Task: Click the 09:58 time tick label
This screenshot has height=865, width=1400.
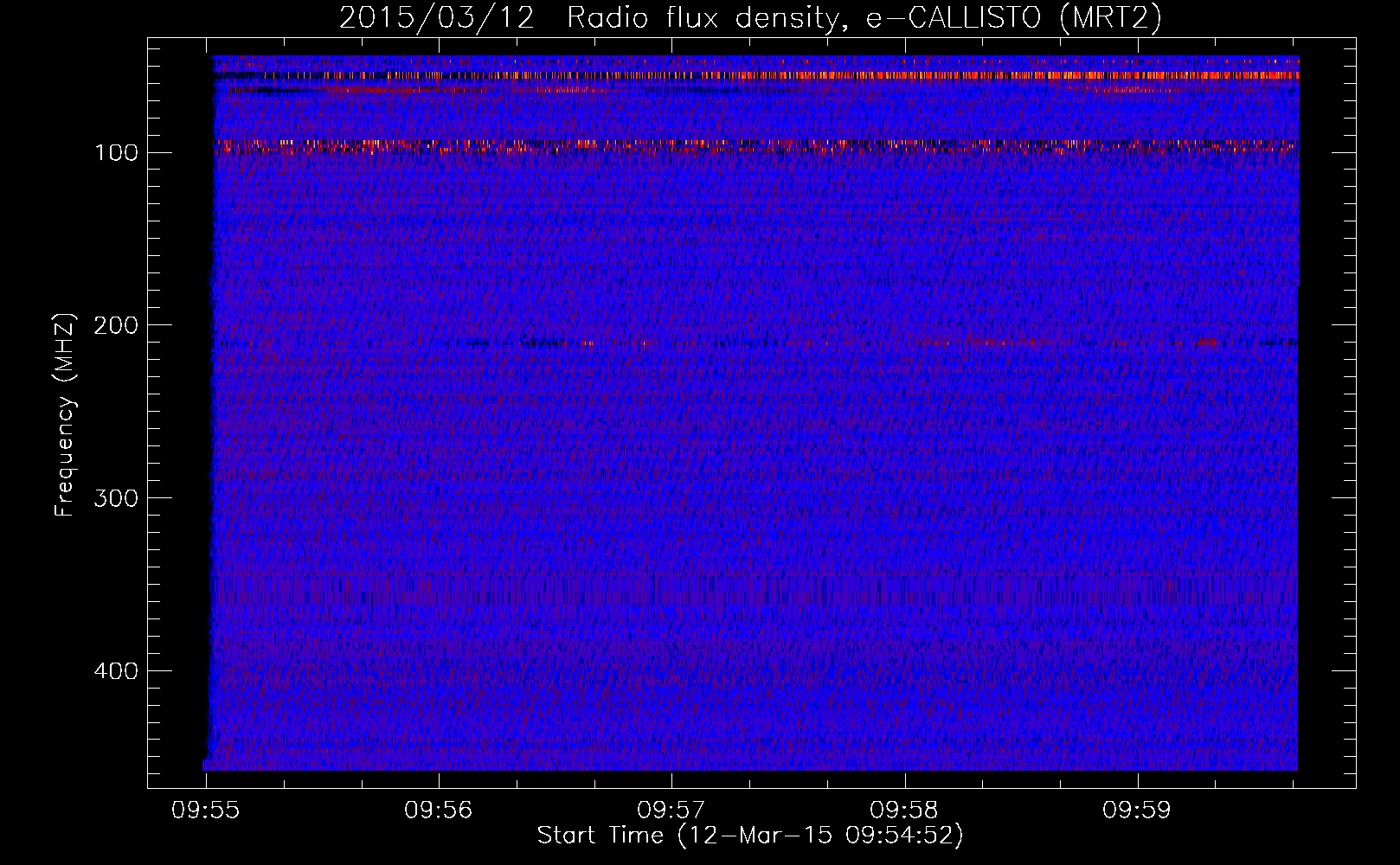Action: (x=904, y=811)
